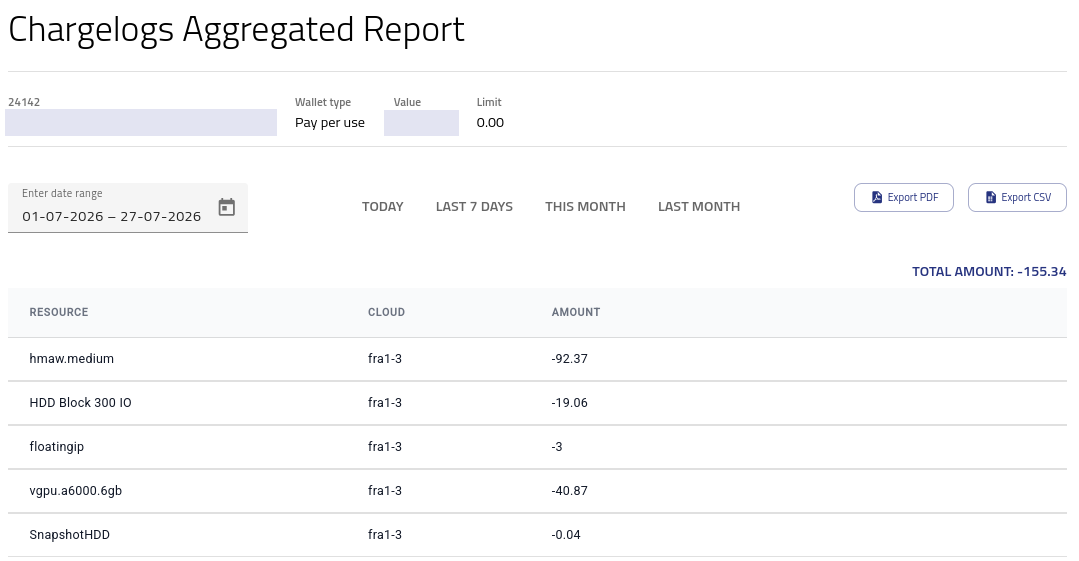
Task: Click the redacted wallet name field
Action: point(141,123)
